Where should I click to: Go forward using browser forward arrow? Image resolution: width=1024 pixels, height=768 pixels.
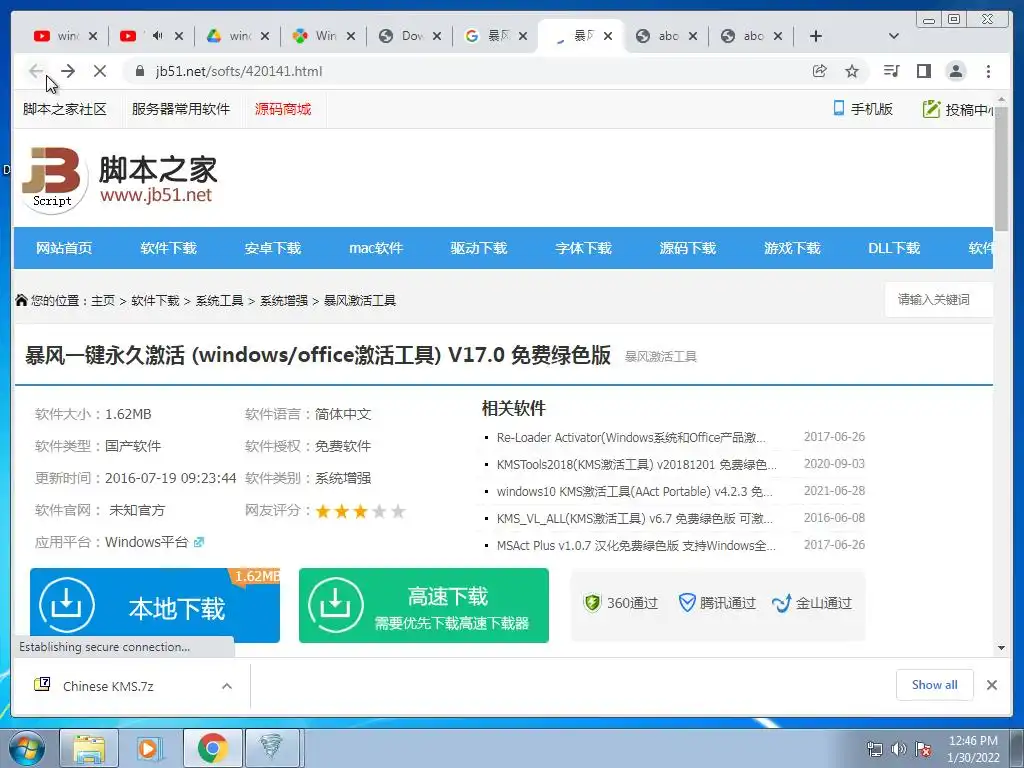pos(68,71)
